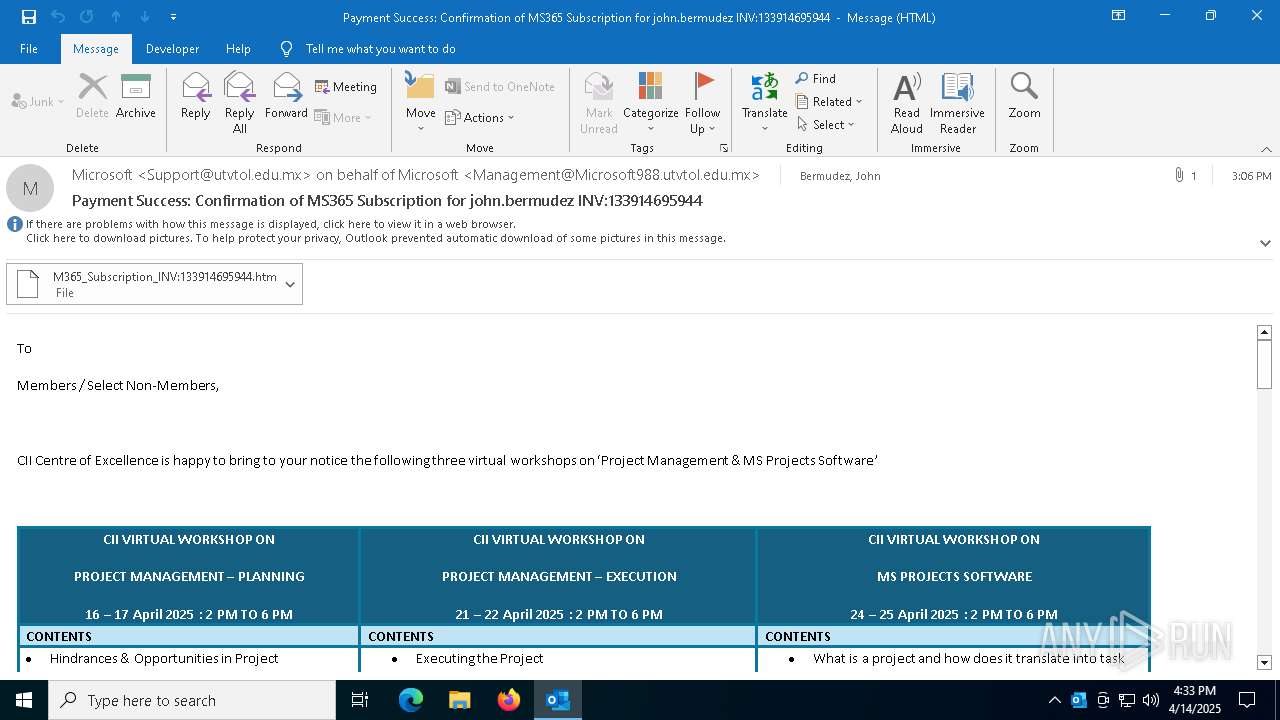This screenshot has width=1280, height=720.
Task: Open the Categorize color menu
Action: tap(651, 103)
